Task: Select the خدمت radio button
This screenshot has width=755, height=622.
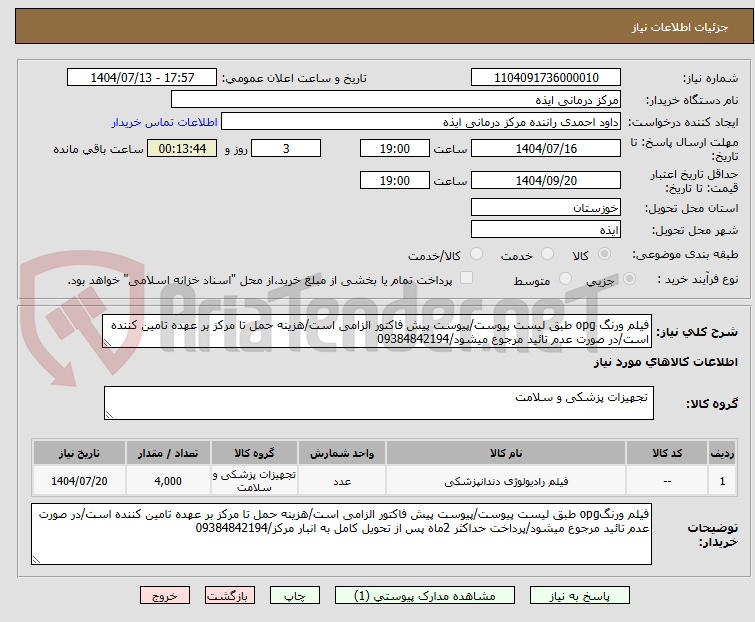Action: click(547, 254)
